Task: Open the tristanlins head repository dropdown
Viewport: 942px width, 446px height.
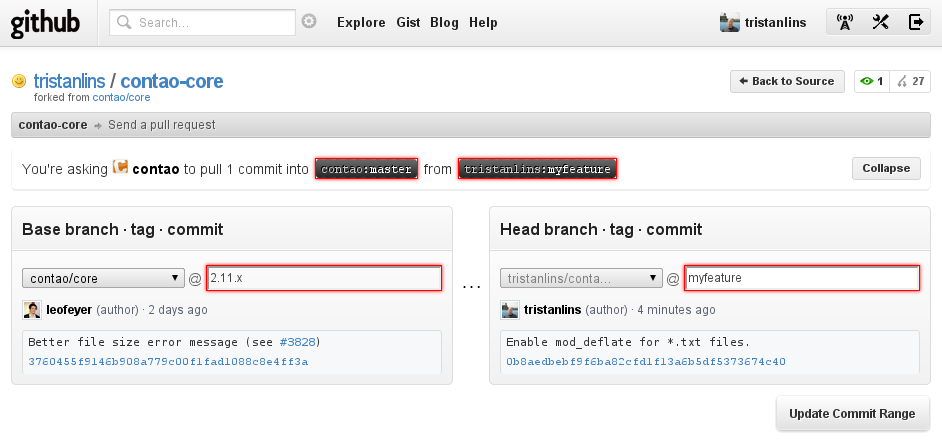Action: click(581, 279)
